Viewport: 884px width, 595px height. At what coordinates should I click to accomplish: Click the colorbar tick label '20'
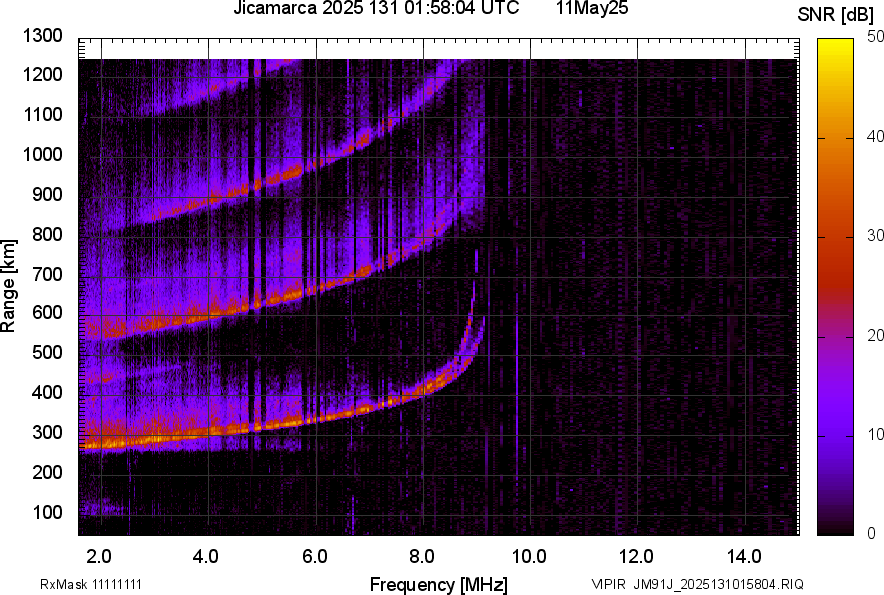point(875,335)
